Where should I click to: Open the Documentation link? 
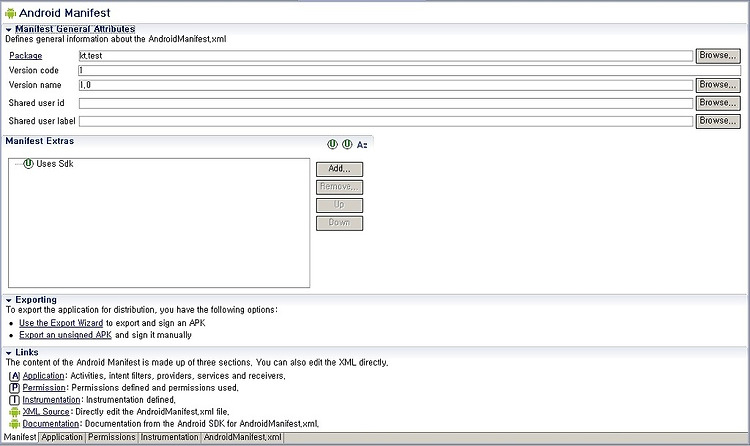pos(51,424)
